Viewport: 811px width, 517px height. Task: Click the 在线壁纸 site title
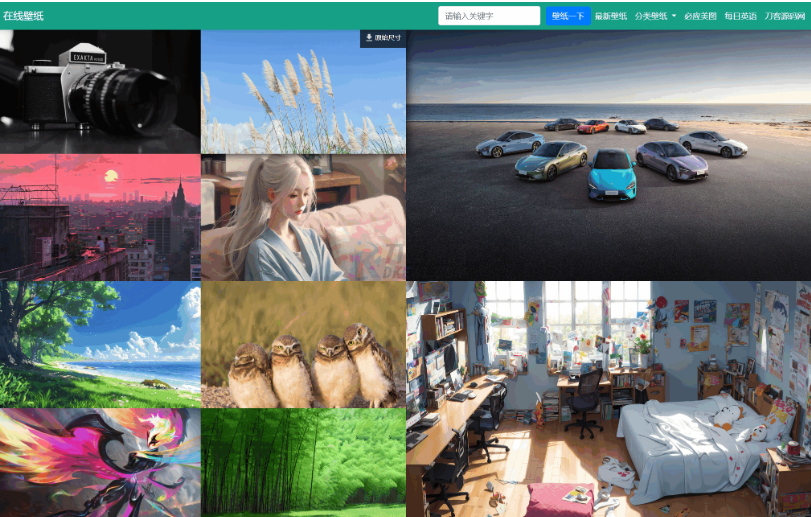[x=23, y=16]
